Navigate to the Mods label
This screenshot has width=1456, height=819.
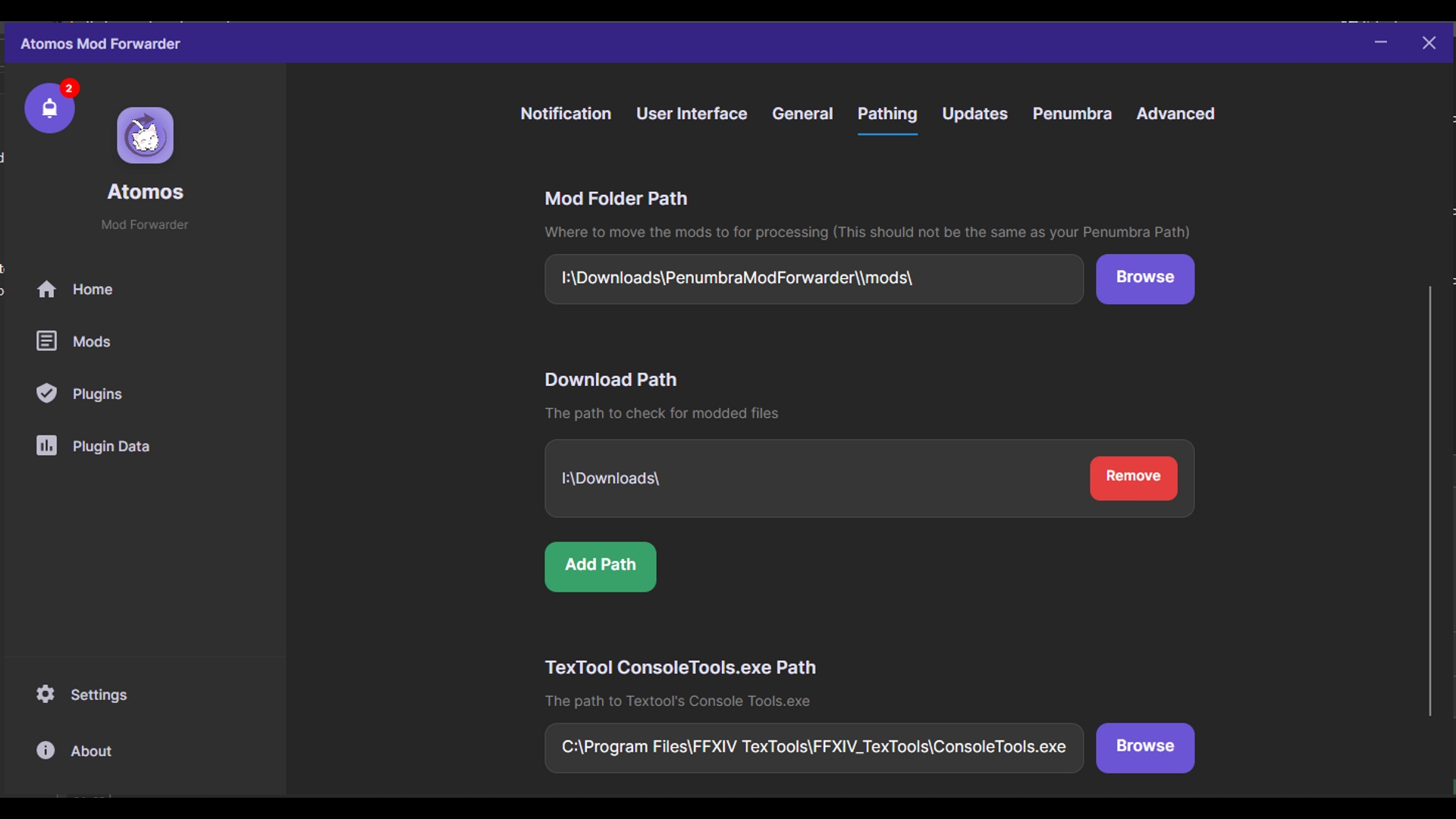(92, 342)
